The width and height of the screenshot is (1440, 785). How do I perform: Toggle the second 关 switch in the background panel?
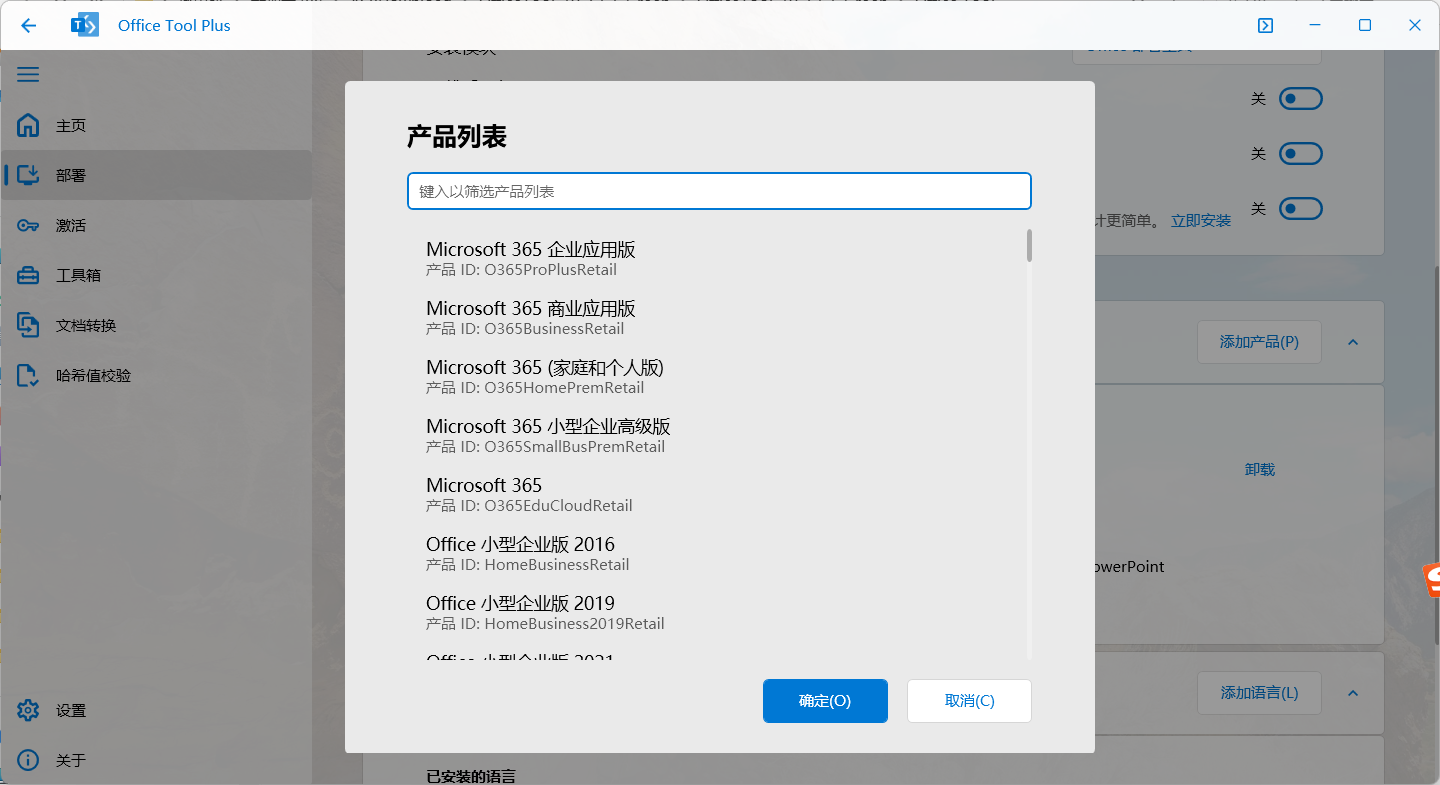click(x=1301, y=154)
